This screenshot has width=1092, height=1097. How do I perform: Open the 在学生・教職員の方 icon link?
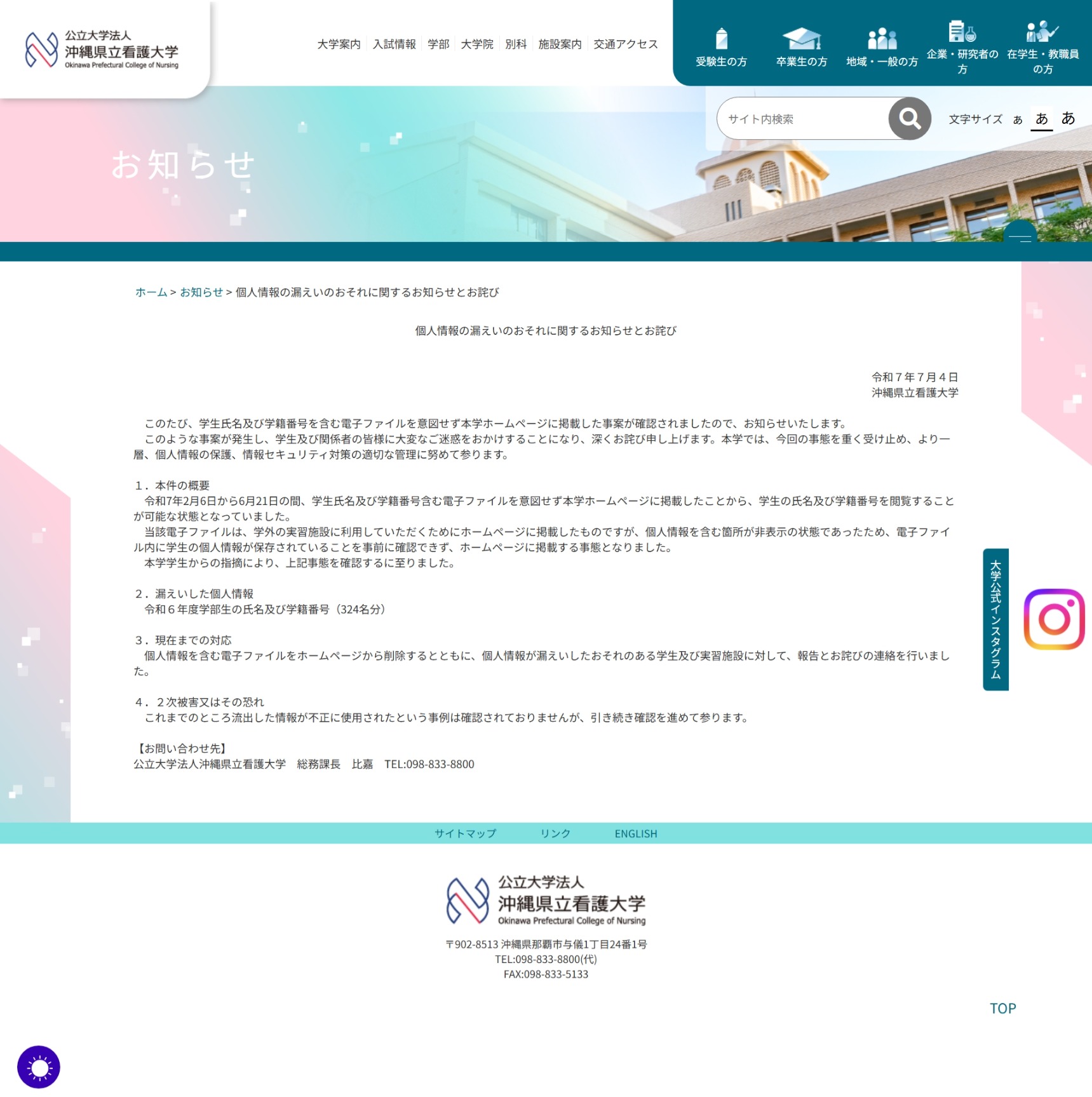pyautogui.click(x=1042, y=48)
